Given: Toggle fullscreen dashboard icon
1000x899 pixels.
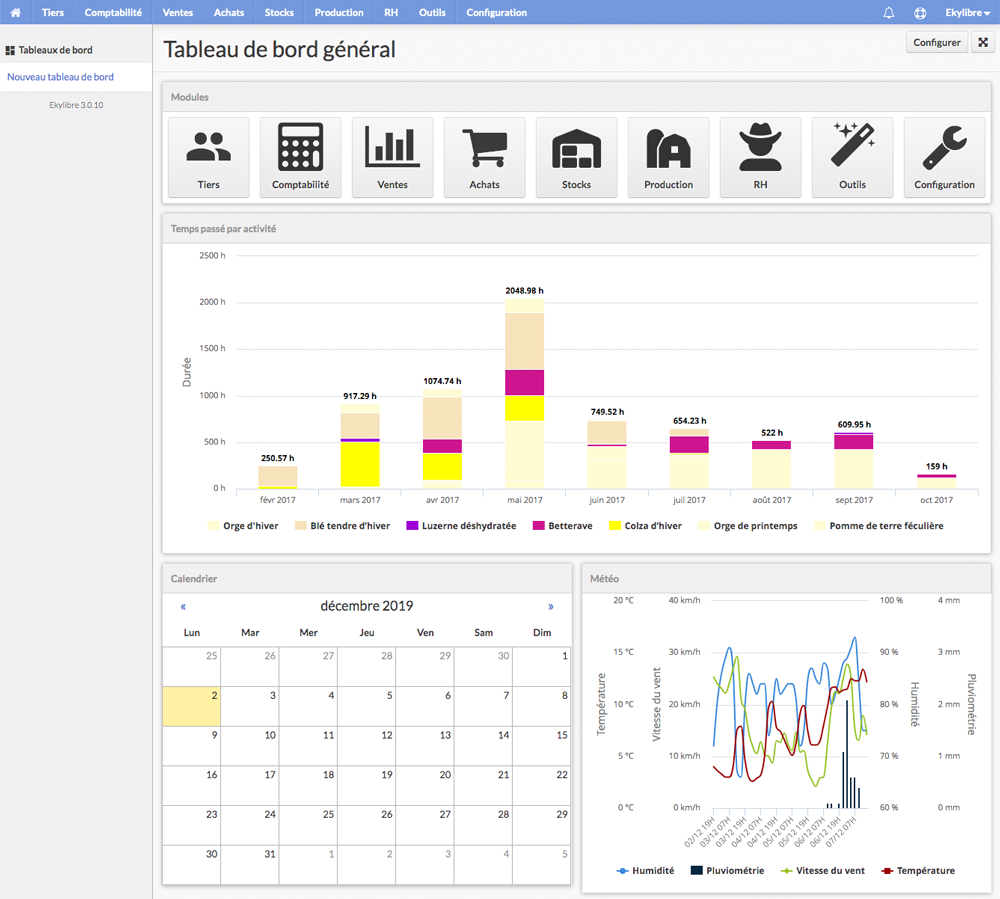Looking at the screenshot, I should pyautogui.click(x=983, y=42).
